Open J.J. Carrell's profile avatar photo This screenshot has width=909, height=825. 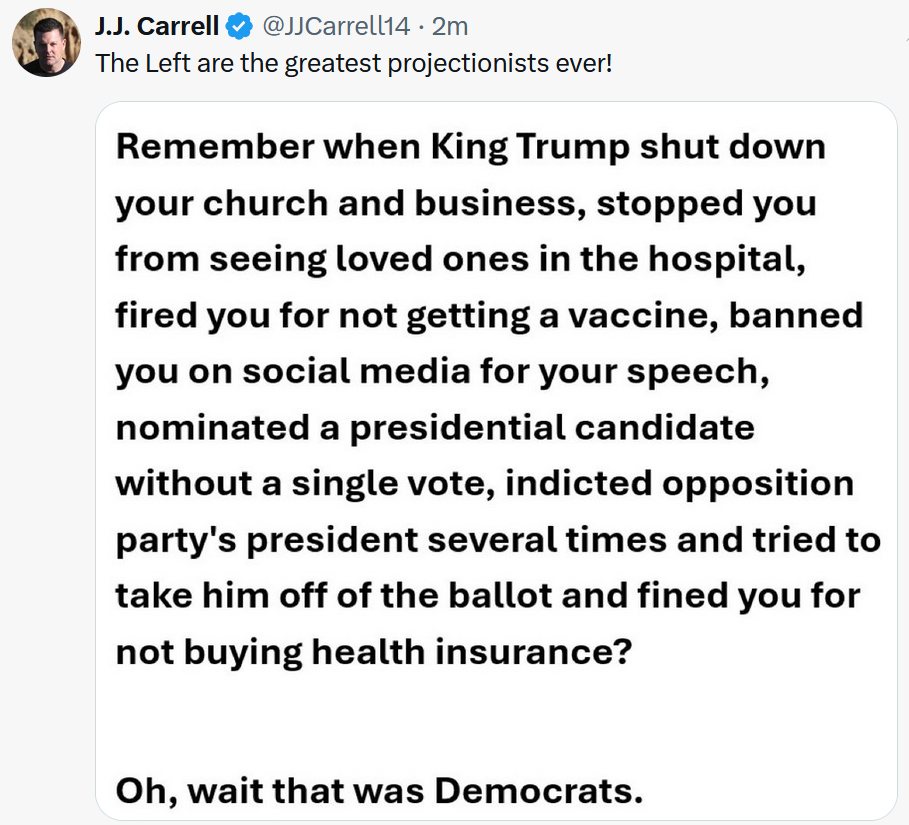(46, 42)
